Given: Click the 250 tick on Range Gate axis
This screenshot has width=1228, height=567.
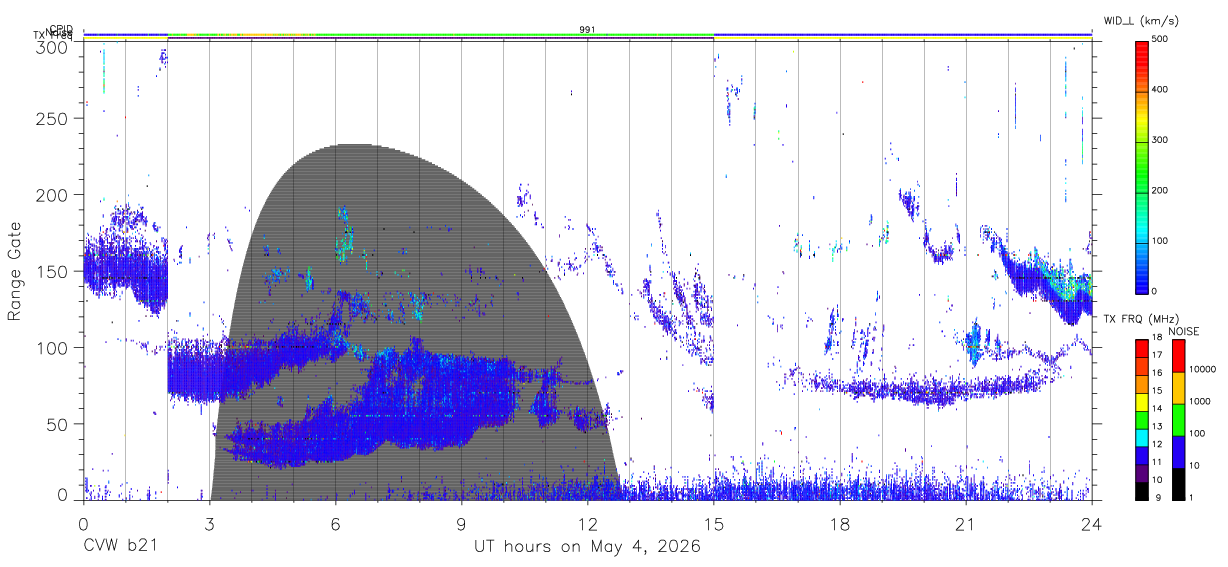Looking at the screenshot, I should [x=51, y=118].
